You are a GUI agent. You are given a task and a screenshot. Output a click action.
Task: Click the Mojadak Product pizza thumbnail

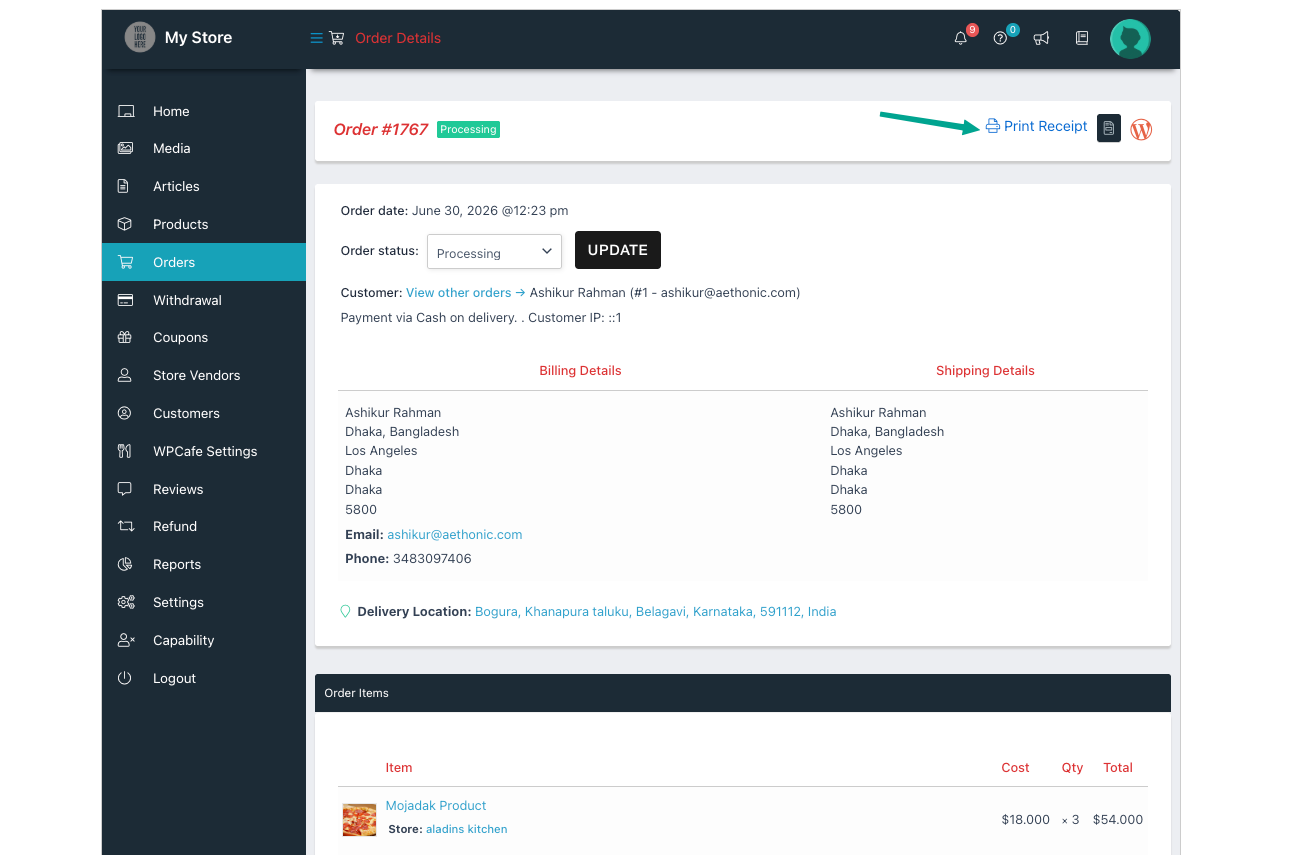coord(359,819)
